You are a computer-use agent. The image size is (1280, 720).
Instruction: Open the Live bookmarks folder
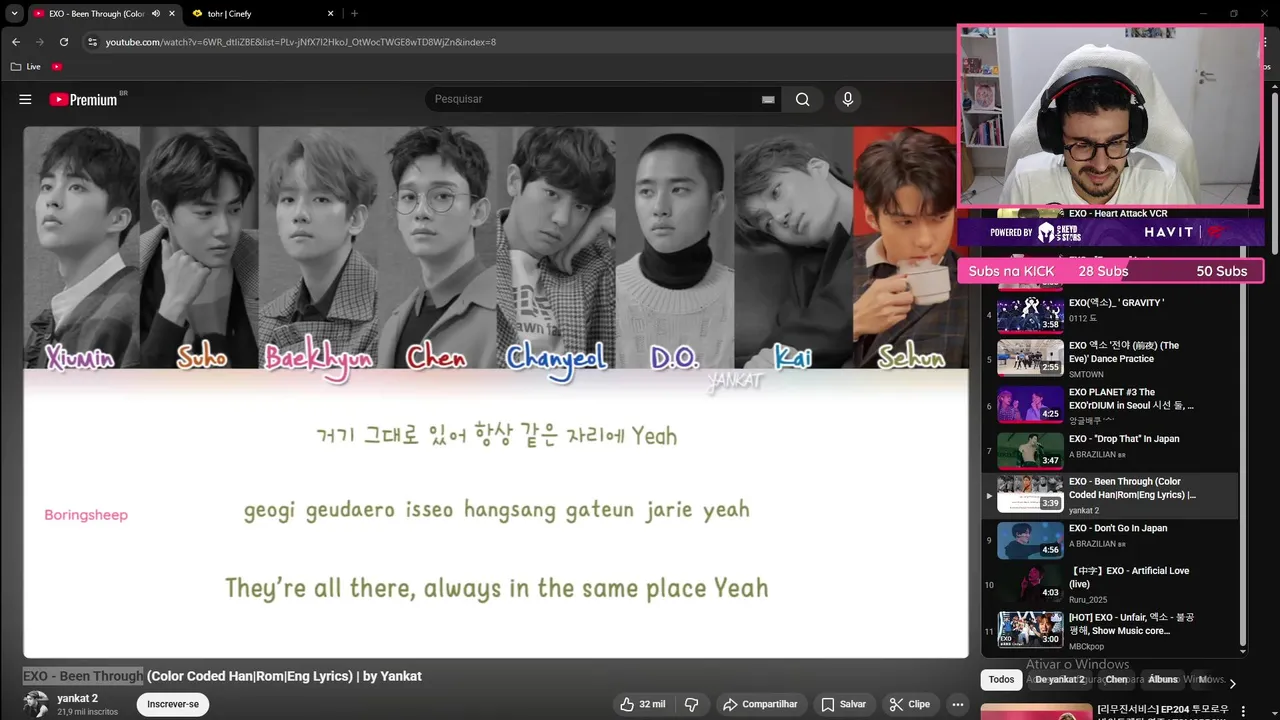(26, 67)
